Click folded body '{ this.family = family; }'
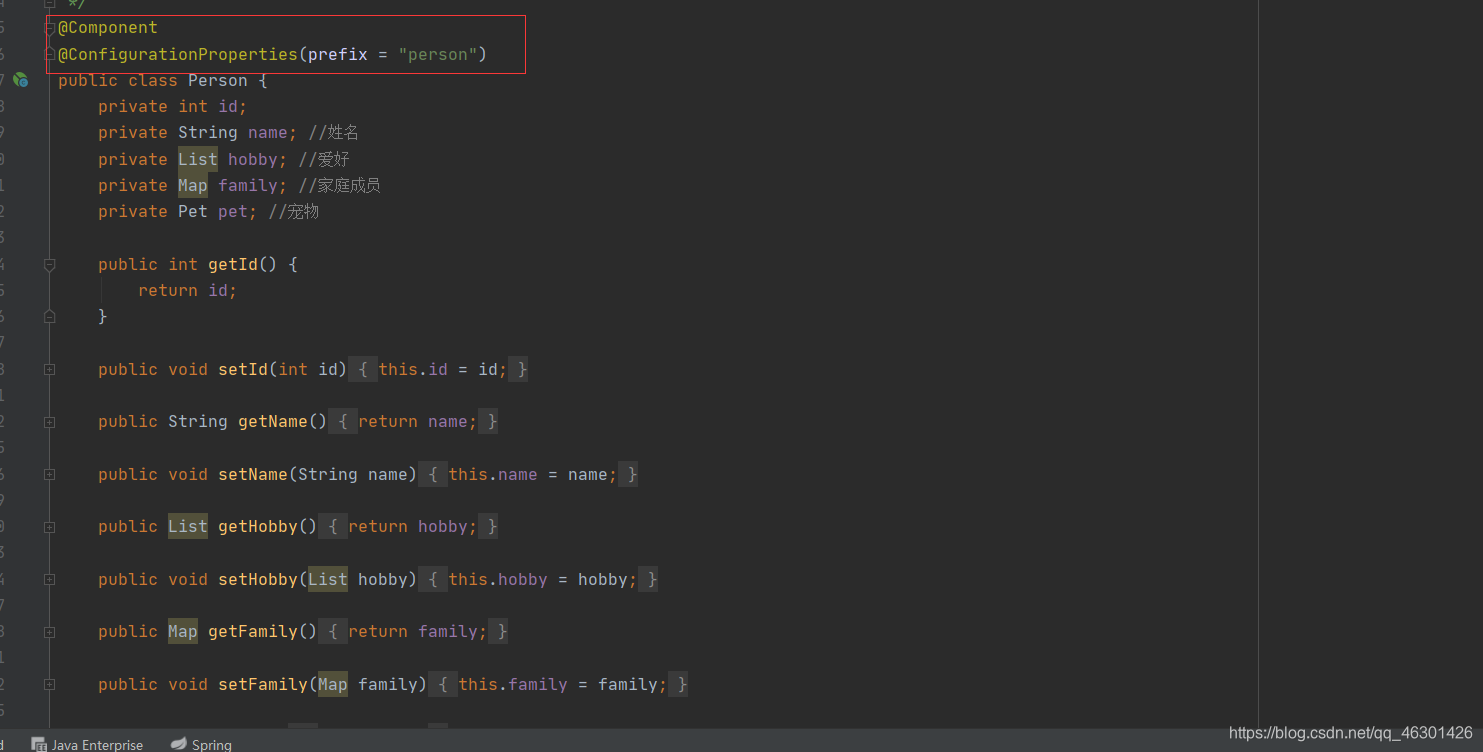 click(x=558, y=684)
